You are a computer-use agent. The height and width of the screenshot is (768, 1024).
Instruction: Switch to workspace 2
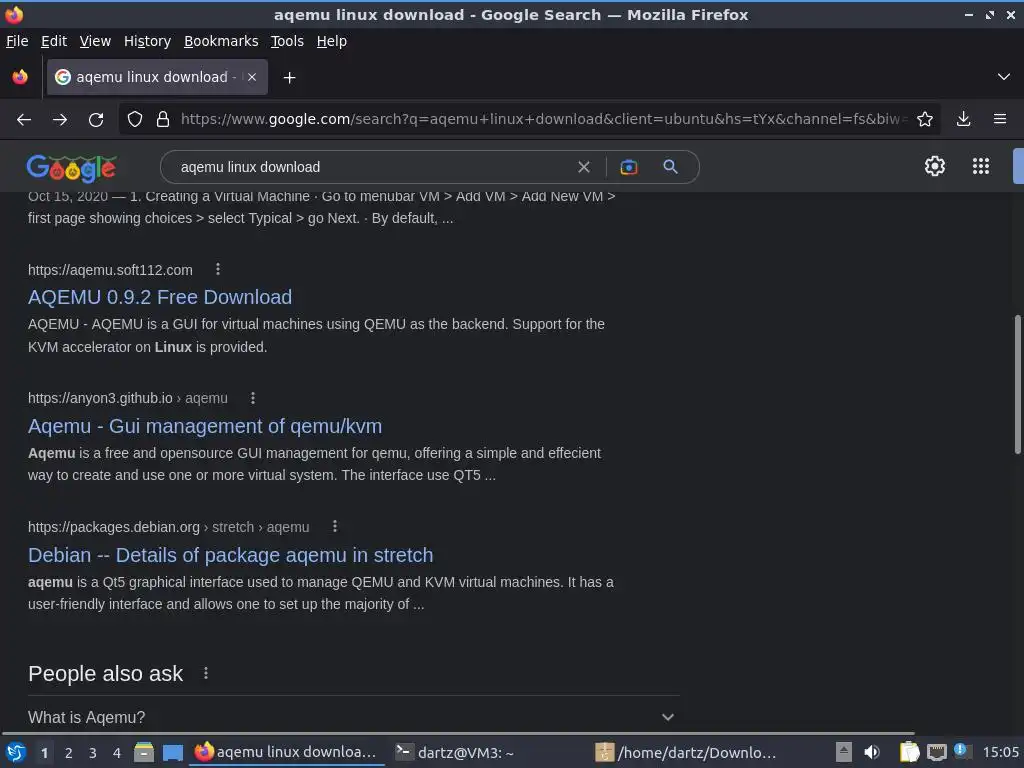(x=69, y=753)
